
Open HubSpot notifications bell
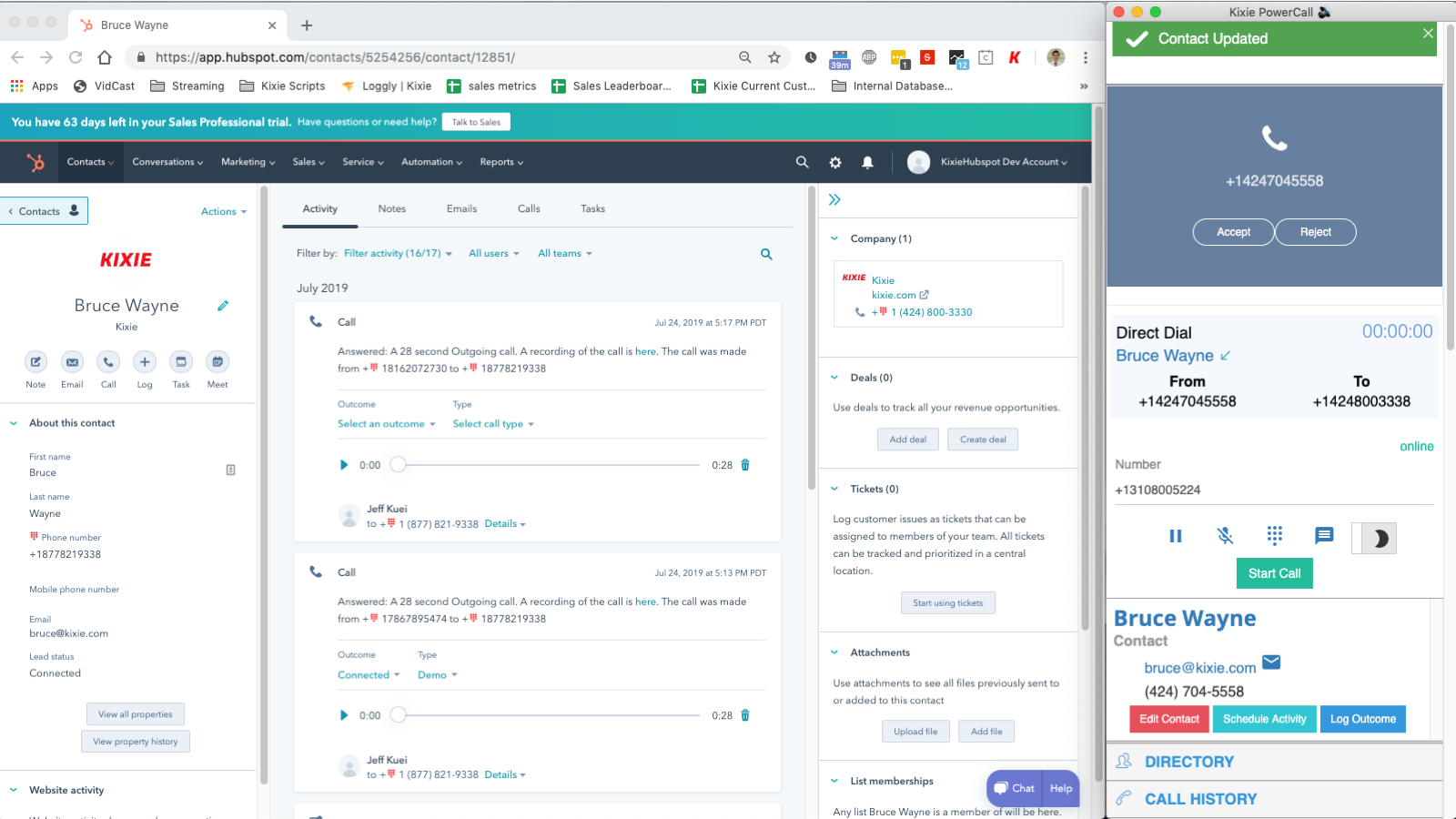click(867, 162)
